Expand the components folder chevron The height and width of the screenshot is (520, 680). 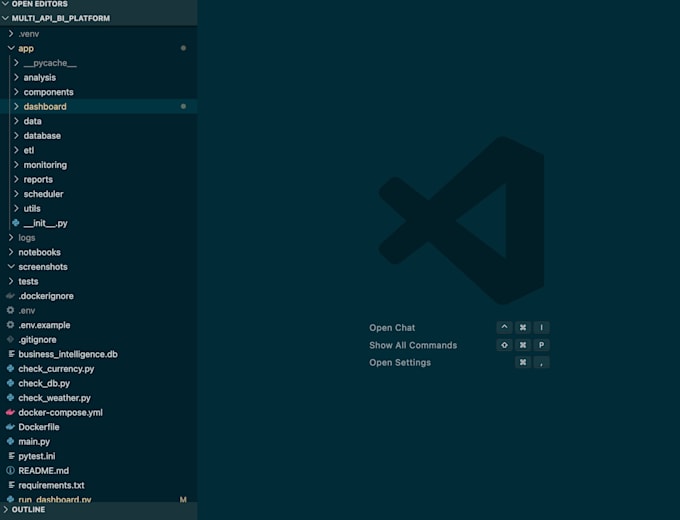tap(16, 92)
